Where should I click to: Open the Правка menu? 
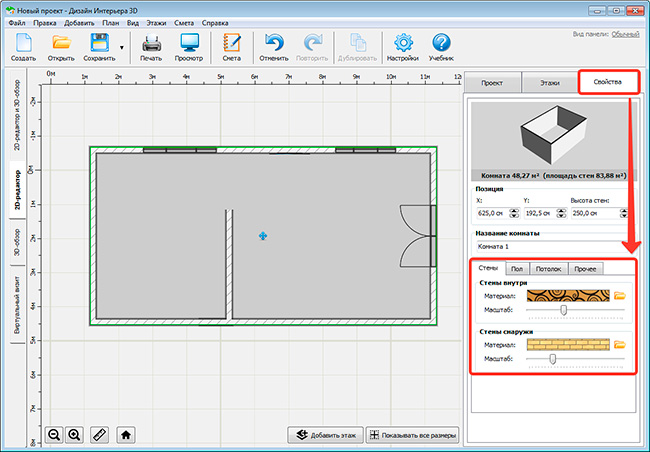[45, 23]
